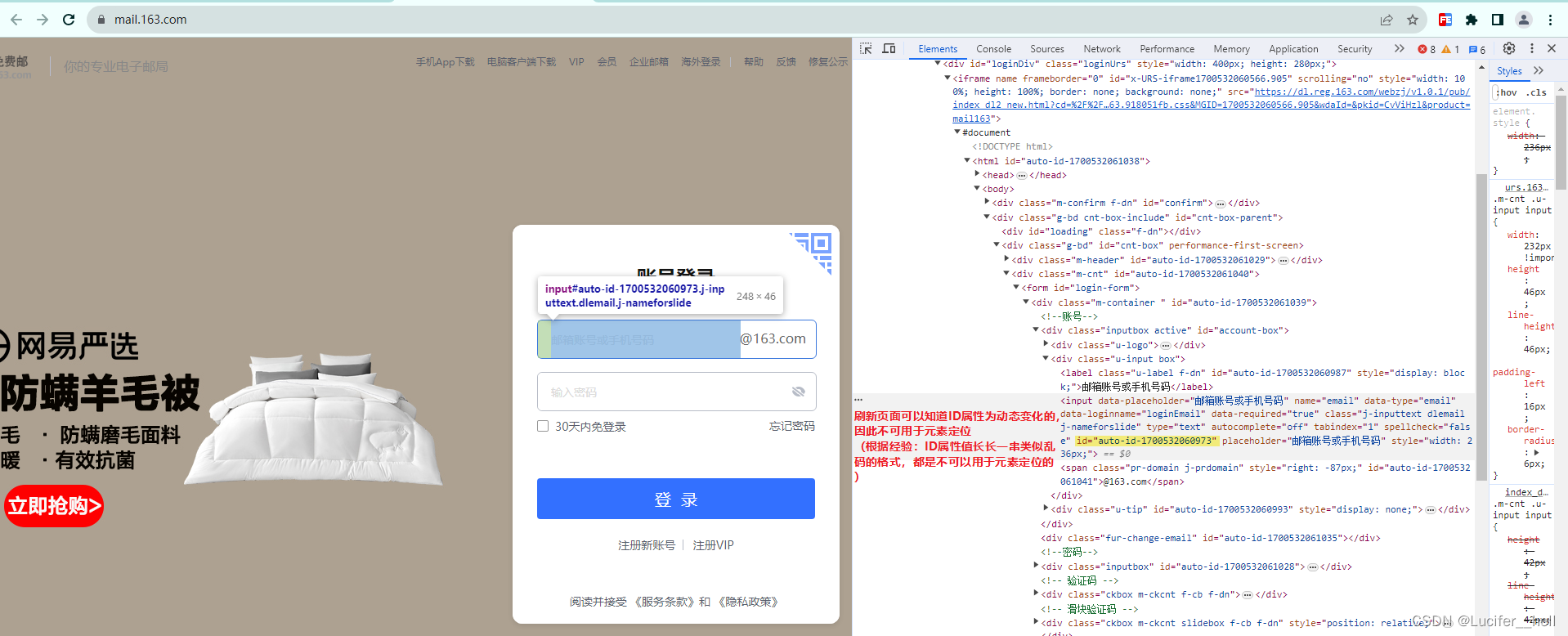Image resolution: width=1568 pixels, height=636 pixels.
Task: Switch to DevTools Memory tab
Action: 1231,49
